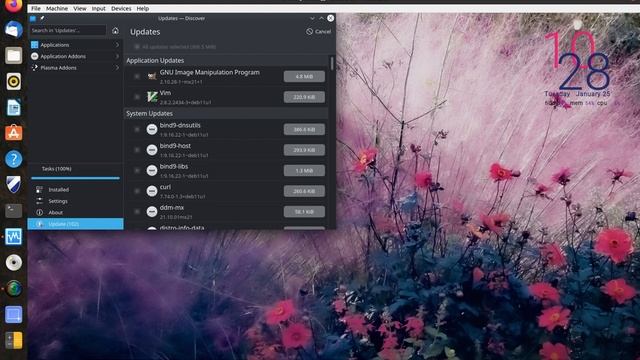Open the Help menu
640x360 pixels.
click(142, 8)
